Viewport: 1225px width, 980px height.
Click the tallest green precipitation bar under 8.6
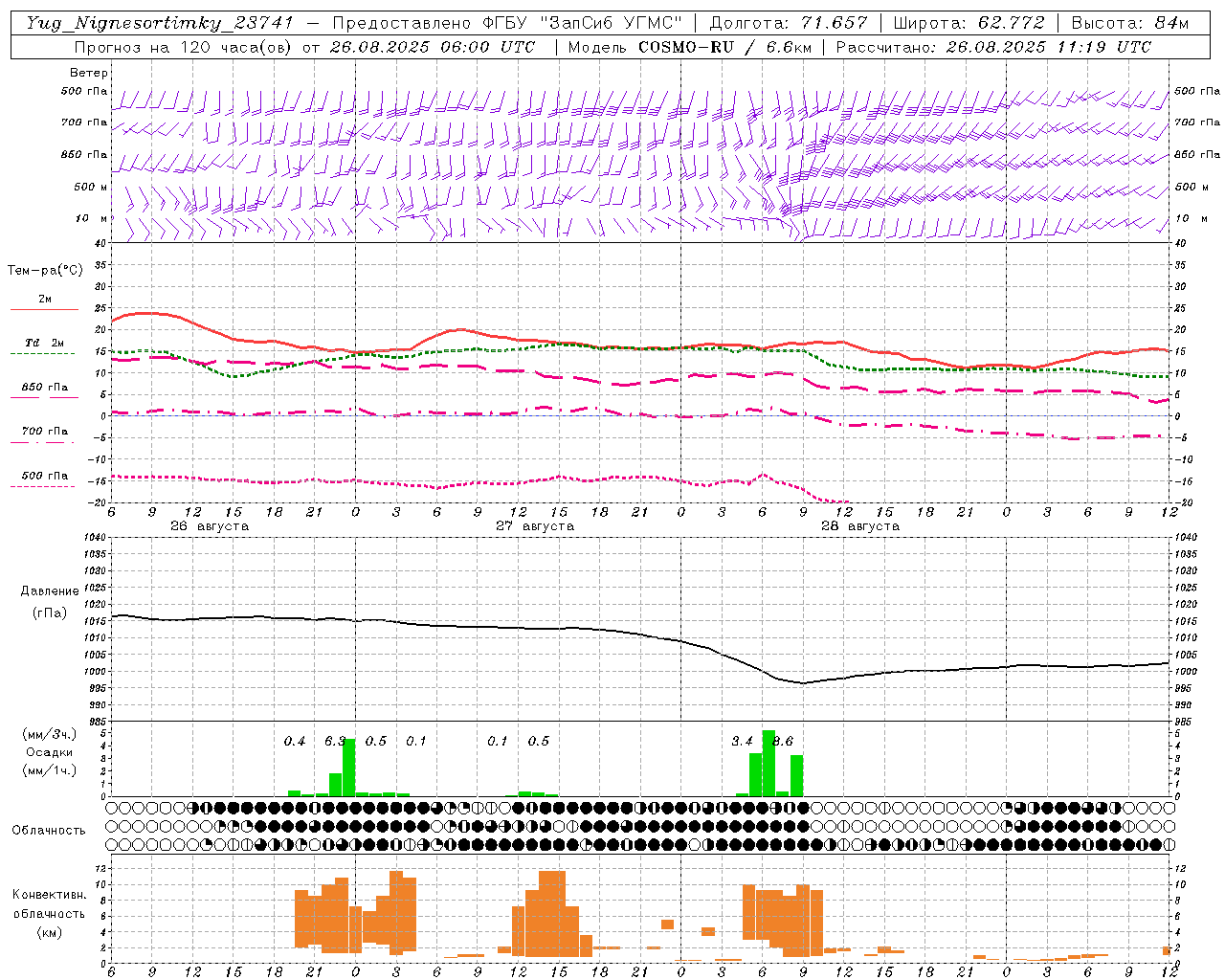click(768, 763)
